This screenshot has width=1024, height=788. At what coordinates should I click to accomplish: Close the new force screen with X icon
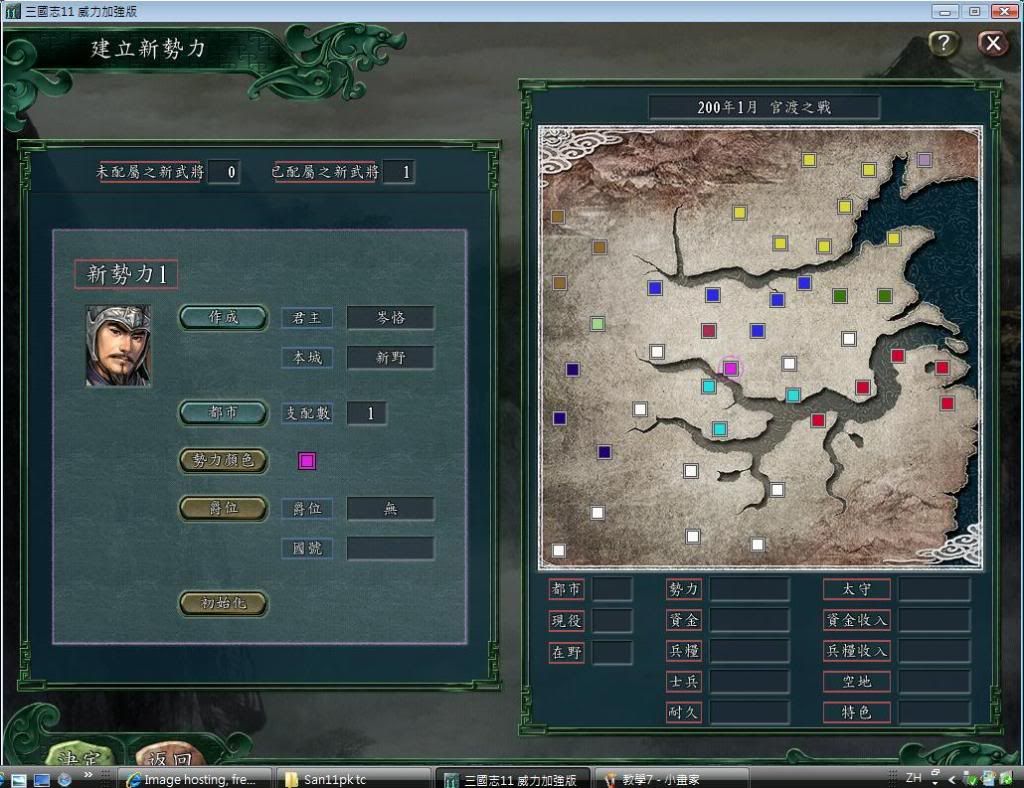click(x=993, y=44)
